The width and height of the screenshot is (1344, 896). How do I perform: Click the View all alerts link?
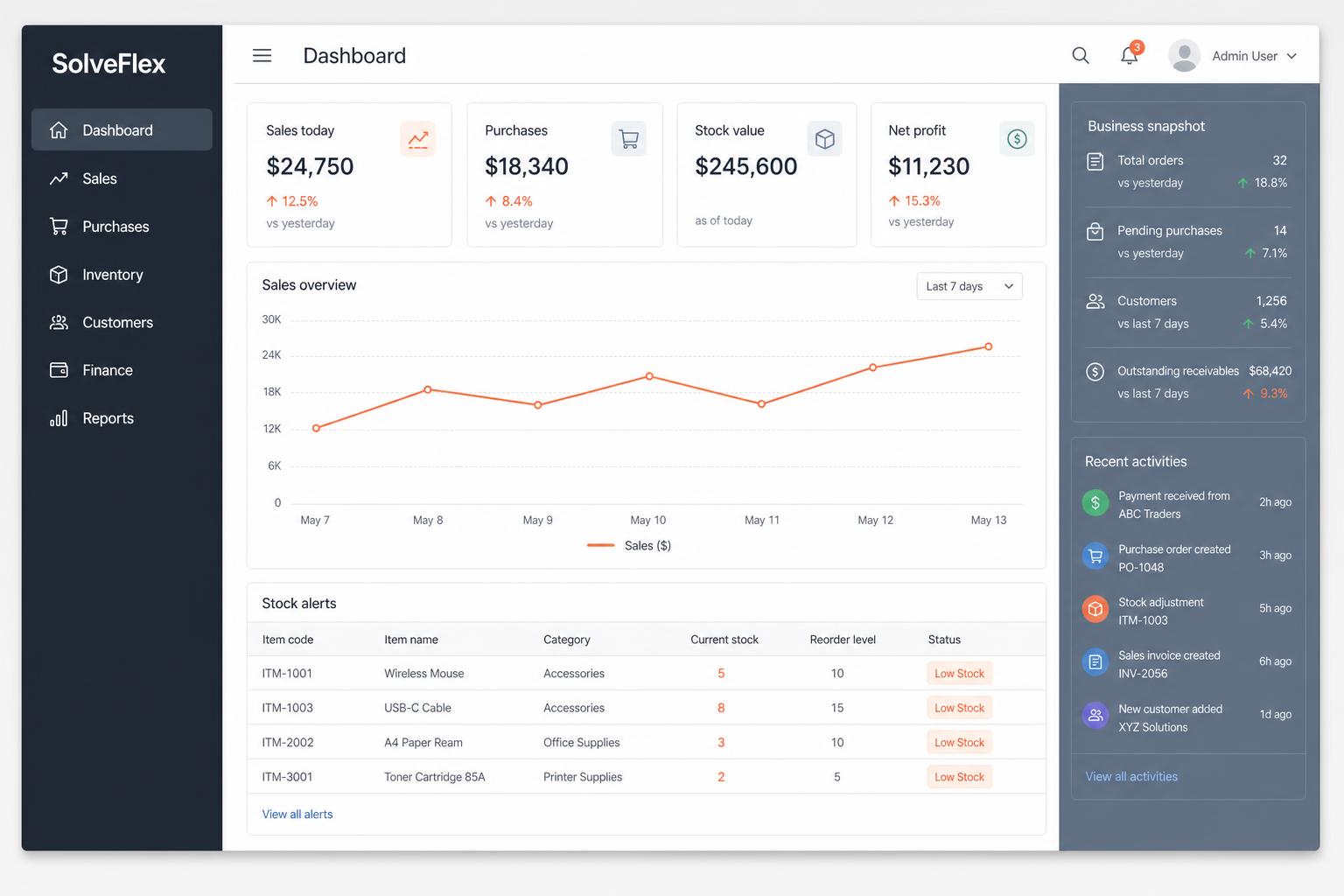297,815
